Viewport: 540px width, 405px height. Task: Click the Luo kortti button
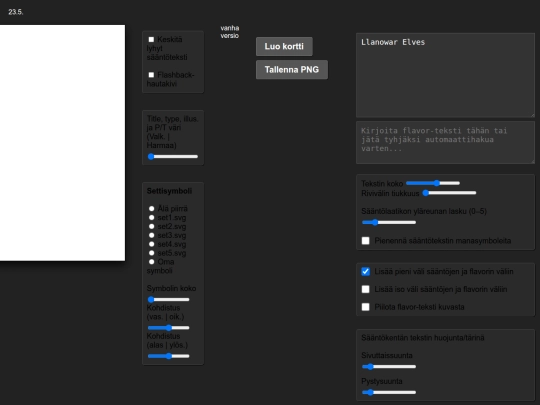coord(284,46)
